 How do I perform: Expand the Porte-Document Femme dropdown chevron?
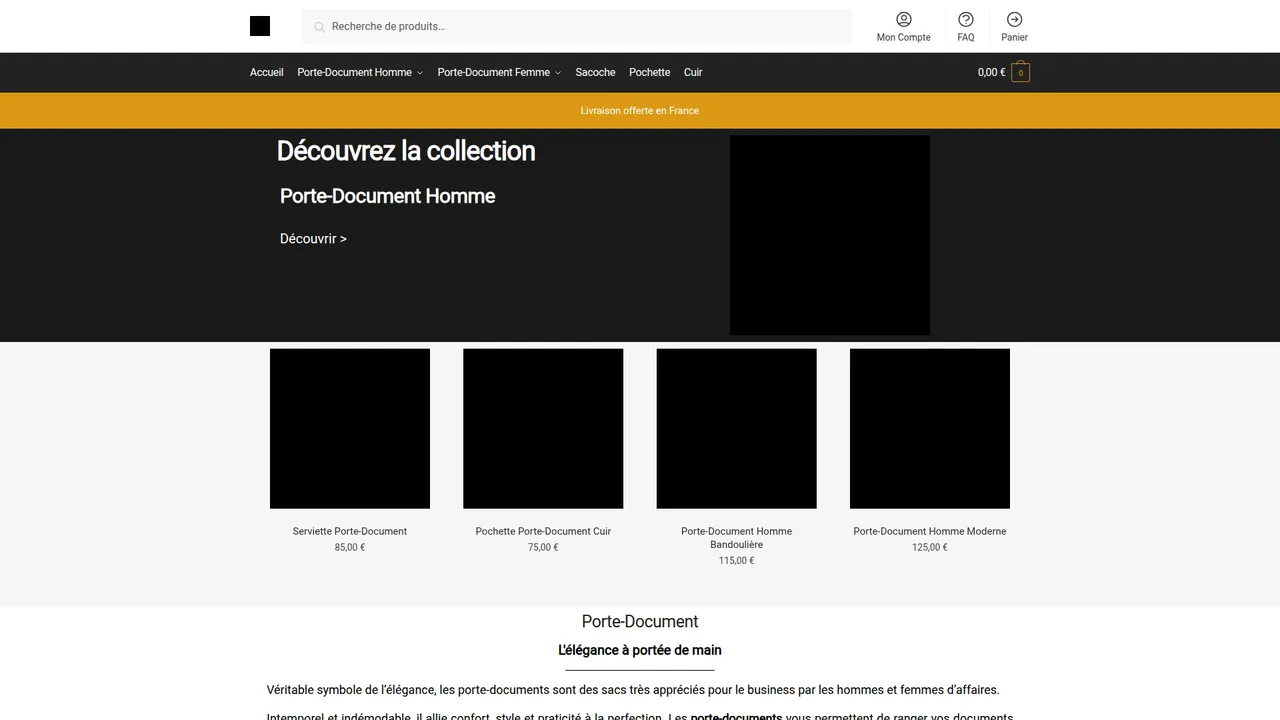click(x=558, y=73)
